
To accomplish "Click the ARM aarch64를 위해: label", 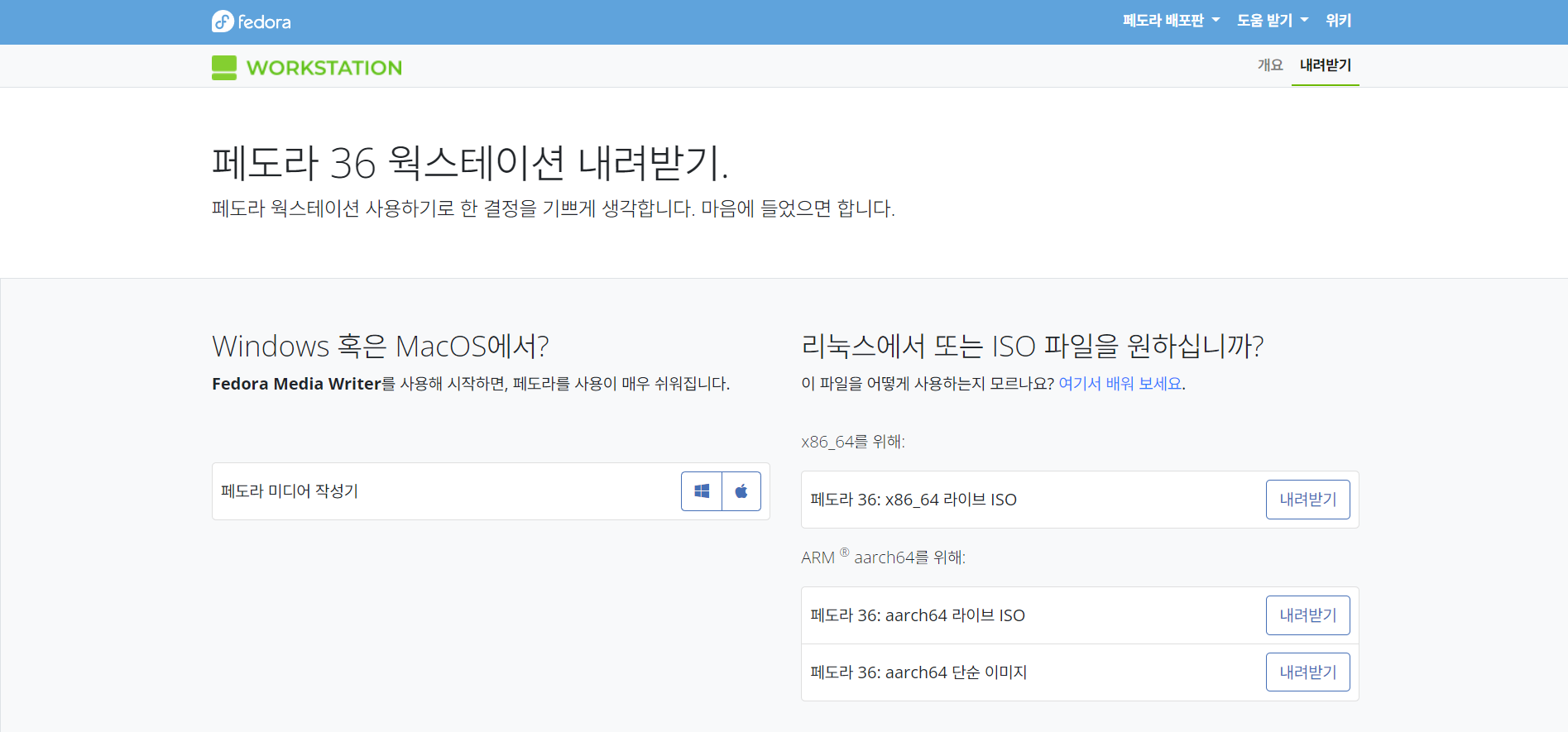I will pos(883,557).
